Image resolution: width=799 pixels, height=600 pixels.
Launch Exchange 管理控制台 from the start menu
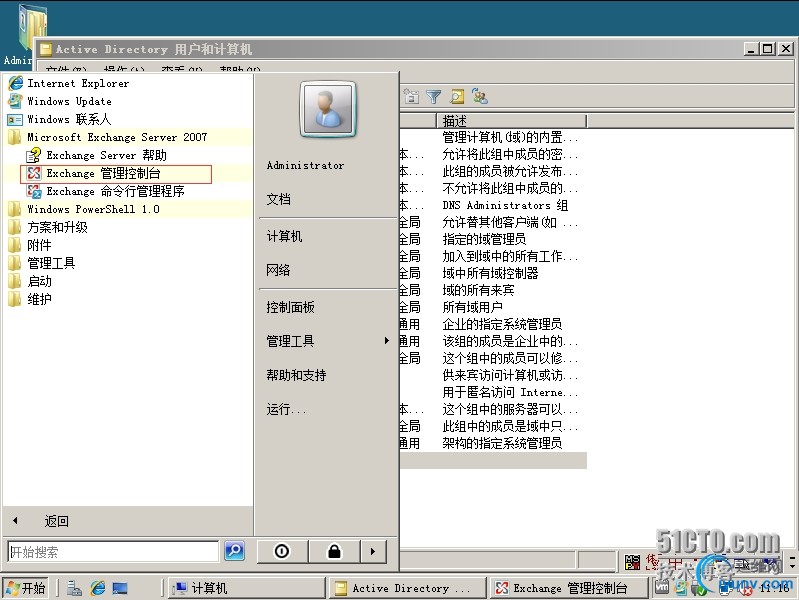(116, 174)
